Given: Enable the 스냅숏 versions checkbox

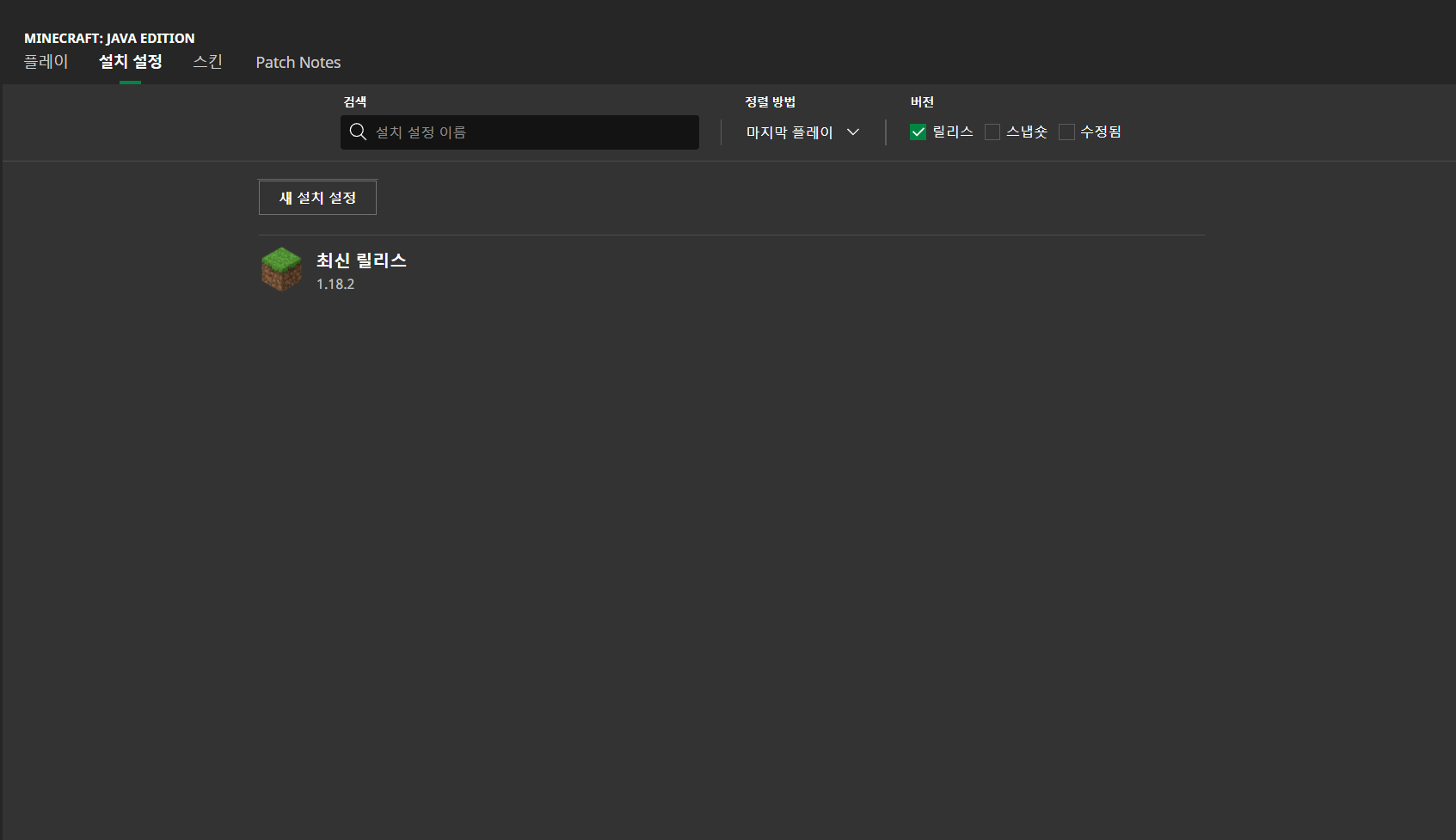Looking at the screenshot, I should coord(992,132).
